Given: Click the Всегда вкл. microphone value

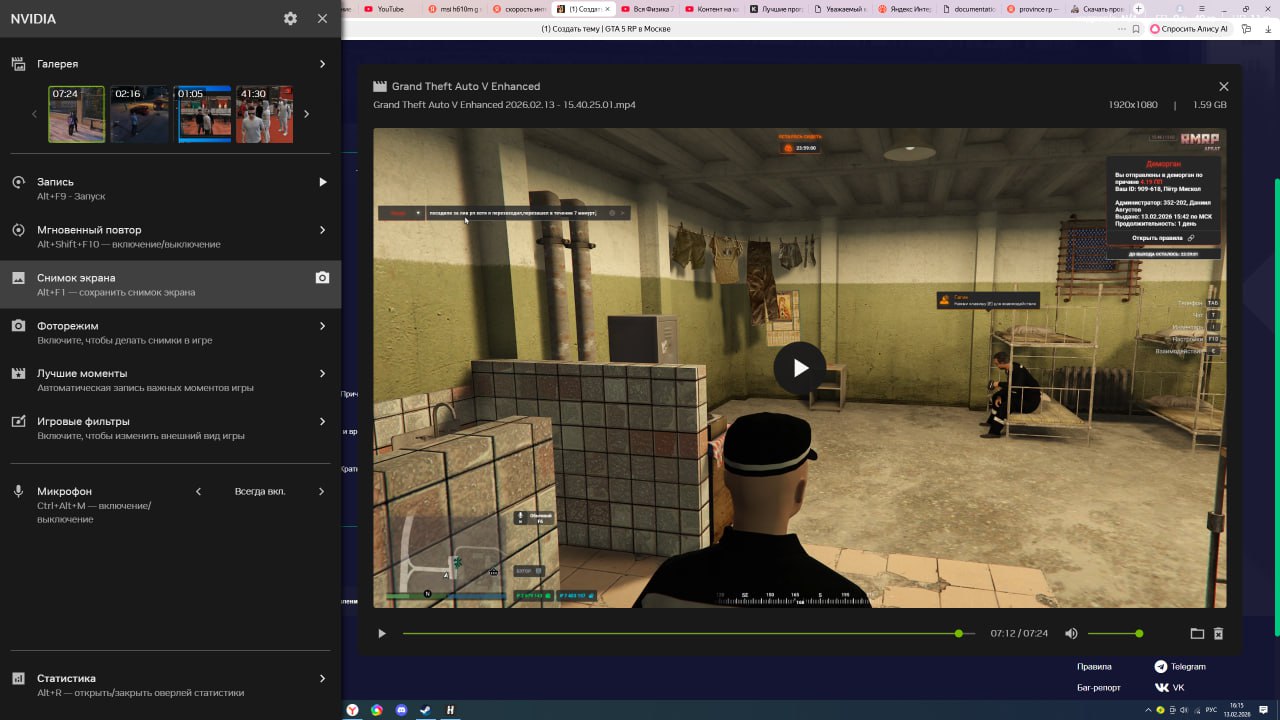Looking at the screenshot, I should [x=260, y=491].
